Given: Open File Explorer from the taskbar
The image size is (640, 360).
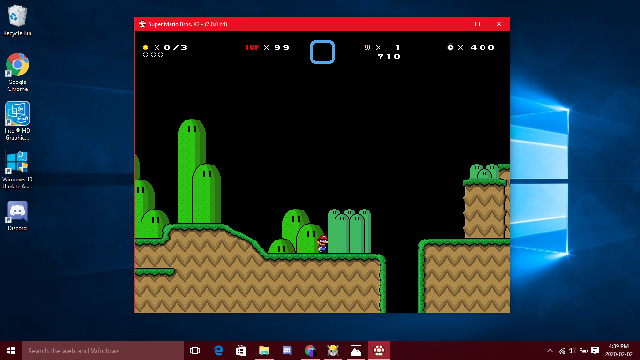Looking at the screenshot, I should pos(264,351).
